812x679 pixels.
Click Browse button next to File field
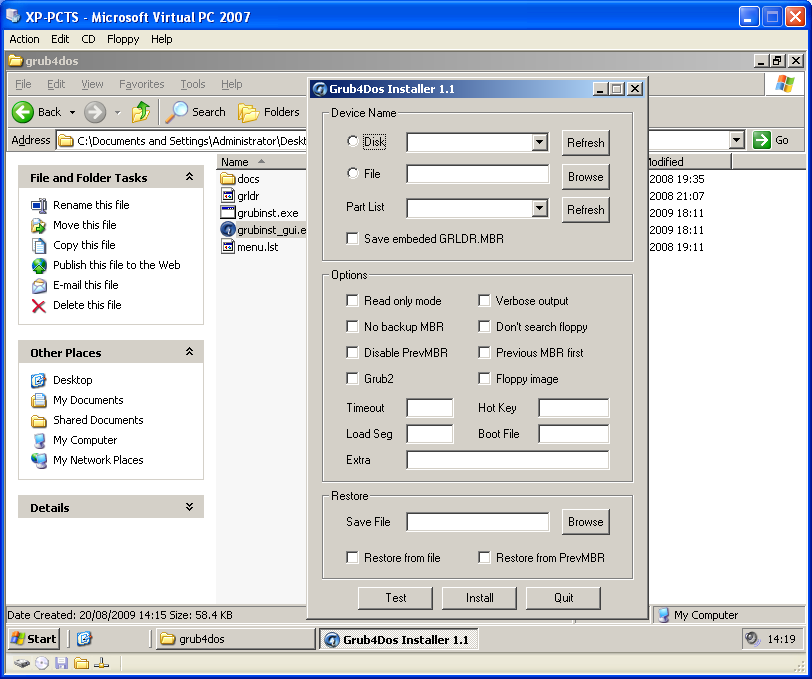click(586, 177)
